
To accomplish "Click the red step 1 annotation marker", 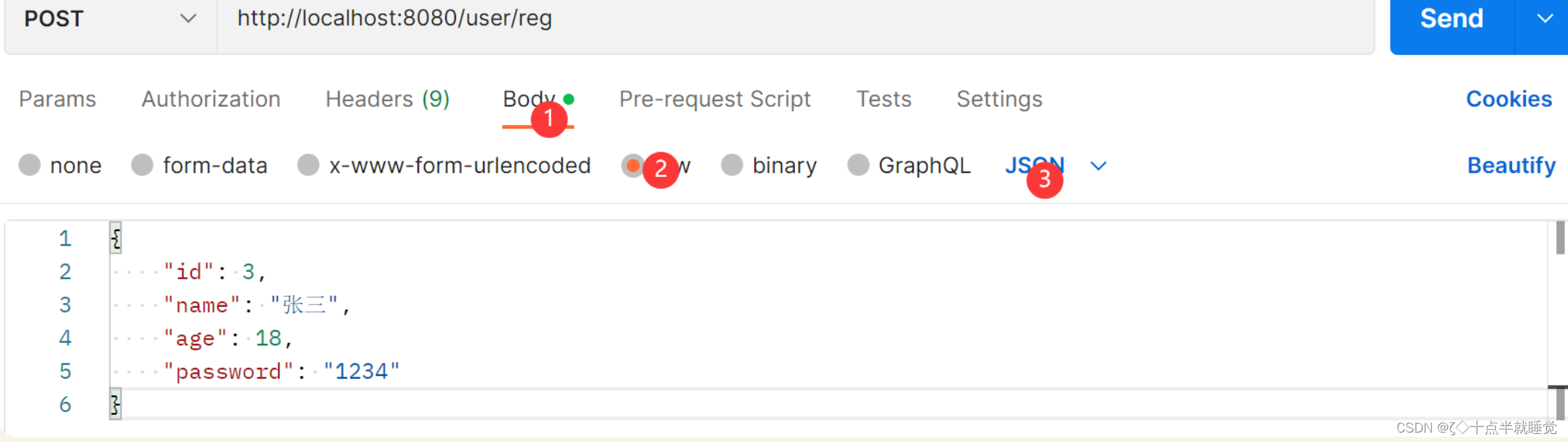I will (549, 119).
